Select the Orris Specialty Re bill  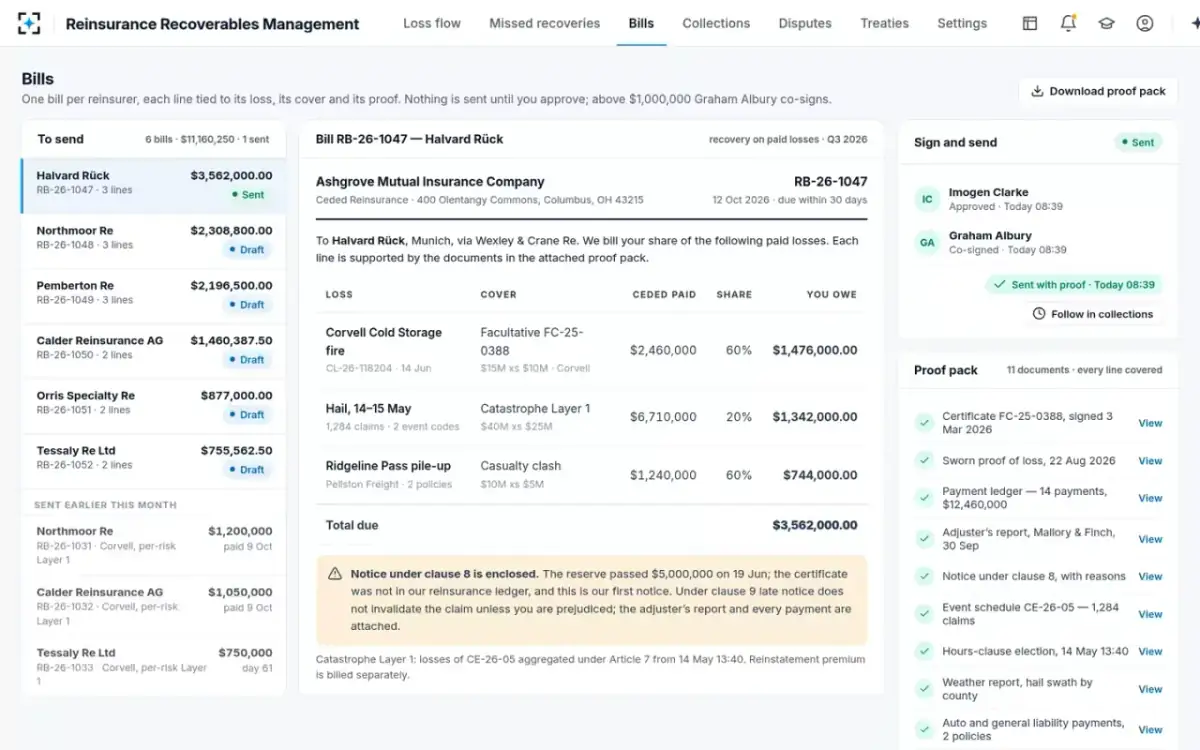[154, 406]
